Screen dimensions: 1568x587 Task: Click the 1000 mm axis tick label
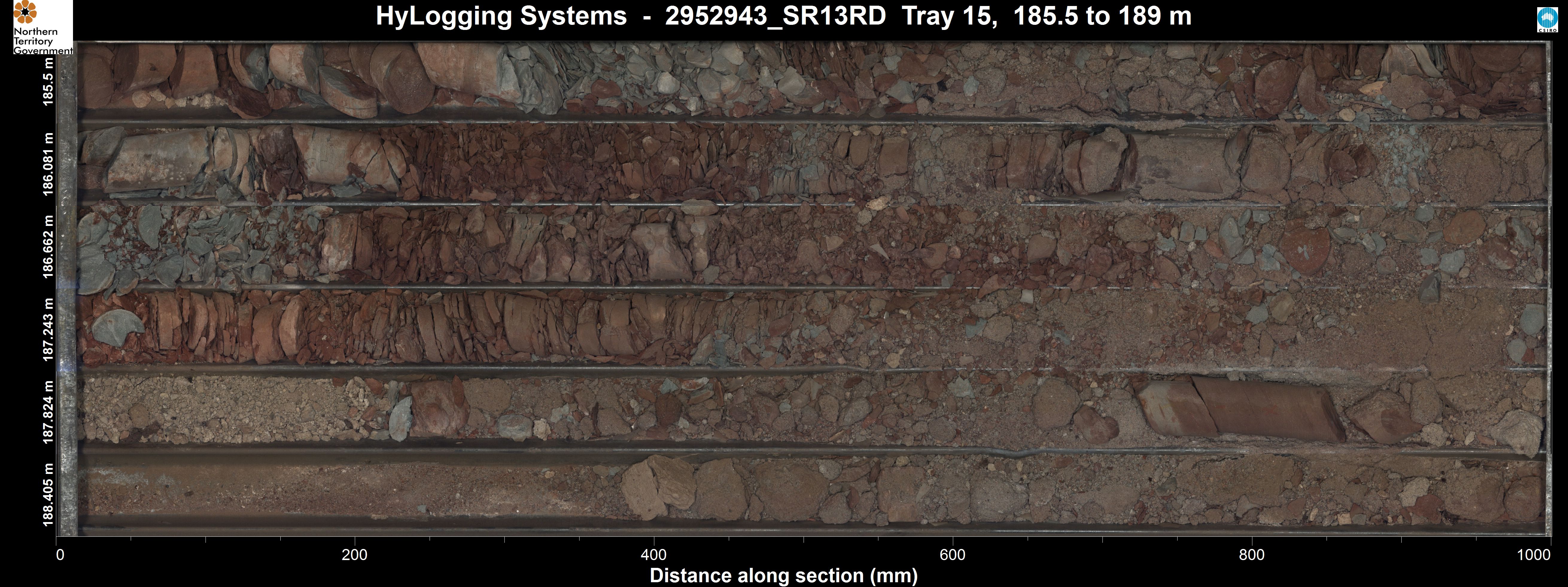click(x=1534, y=555)
